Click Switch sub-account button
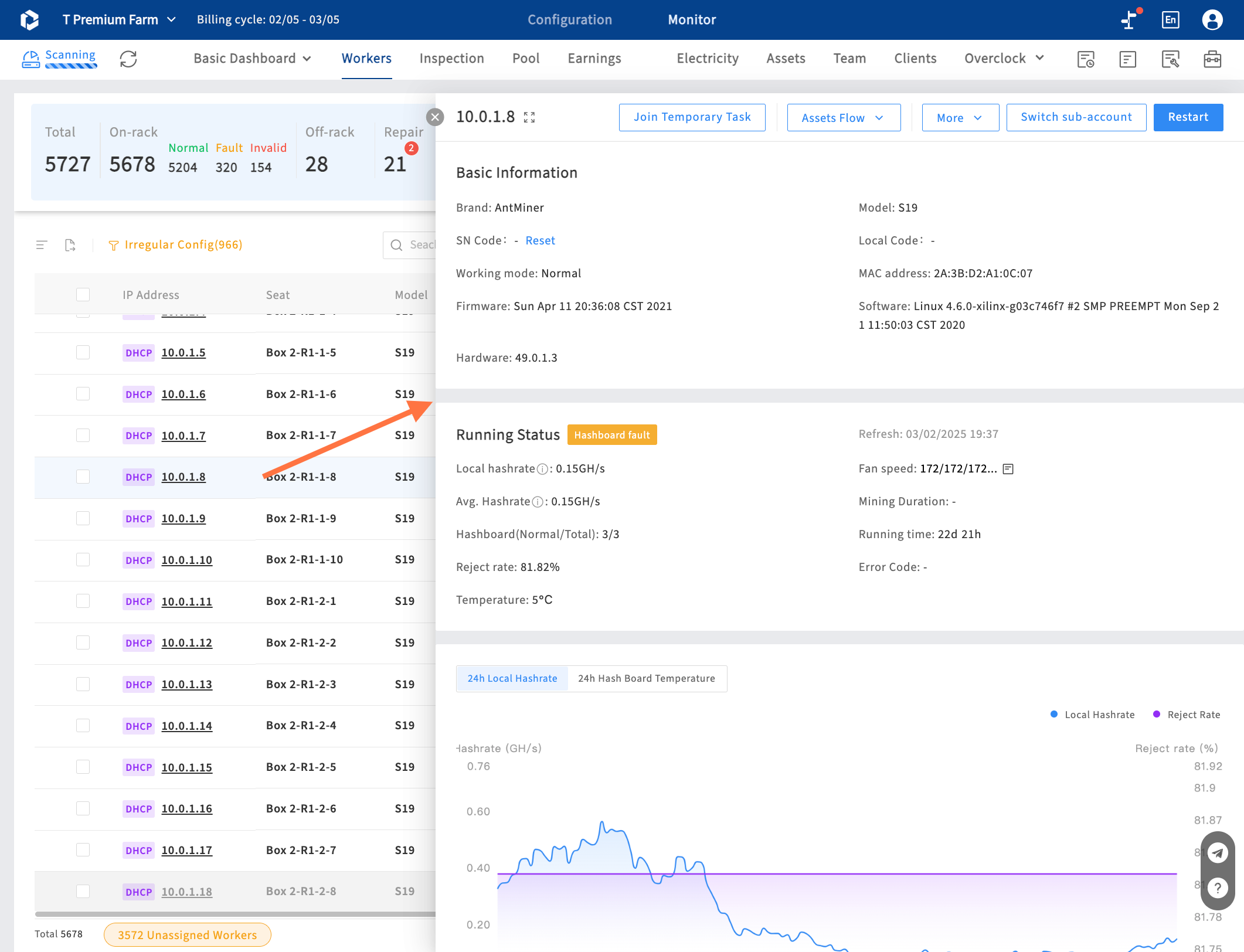This screenshot has width=1244, height=952. (1076, 117)
